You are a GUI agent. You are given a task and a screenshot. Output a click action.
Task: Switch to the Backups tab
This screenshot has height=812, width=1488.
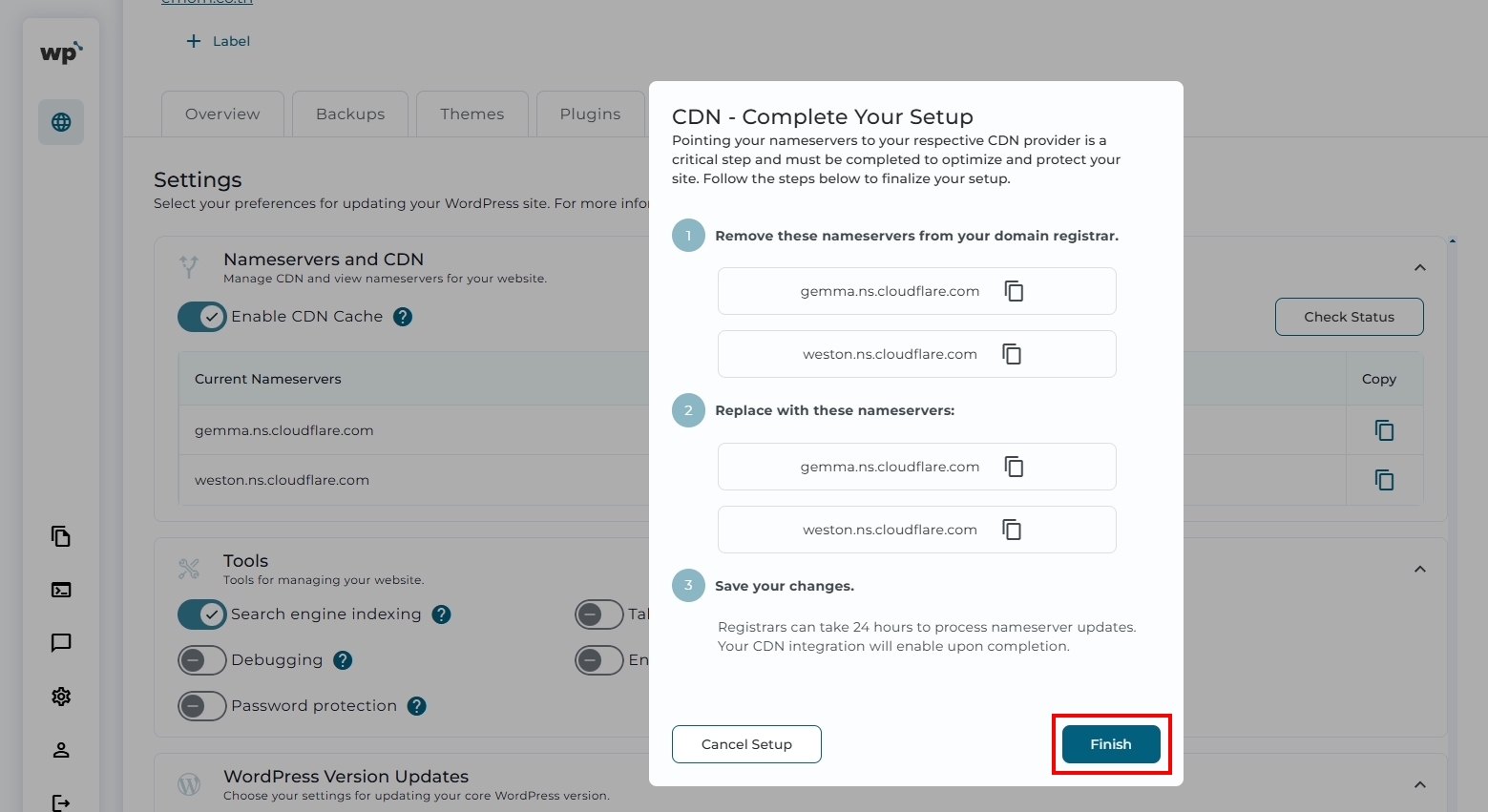[350, 114]
